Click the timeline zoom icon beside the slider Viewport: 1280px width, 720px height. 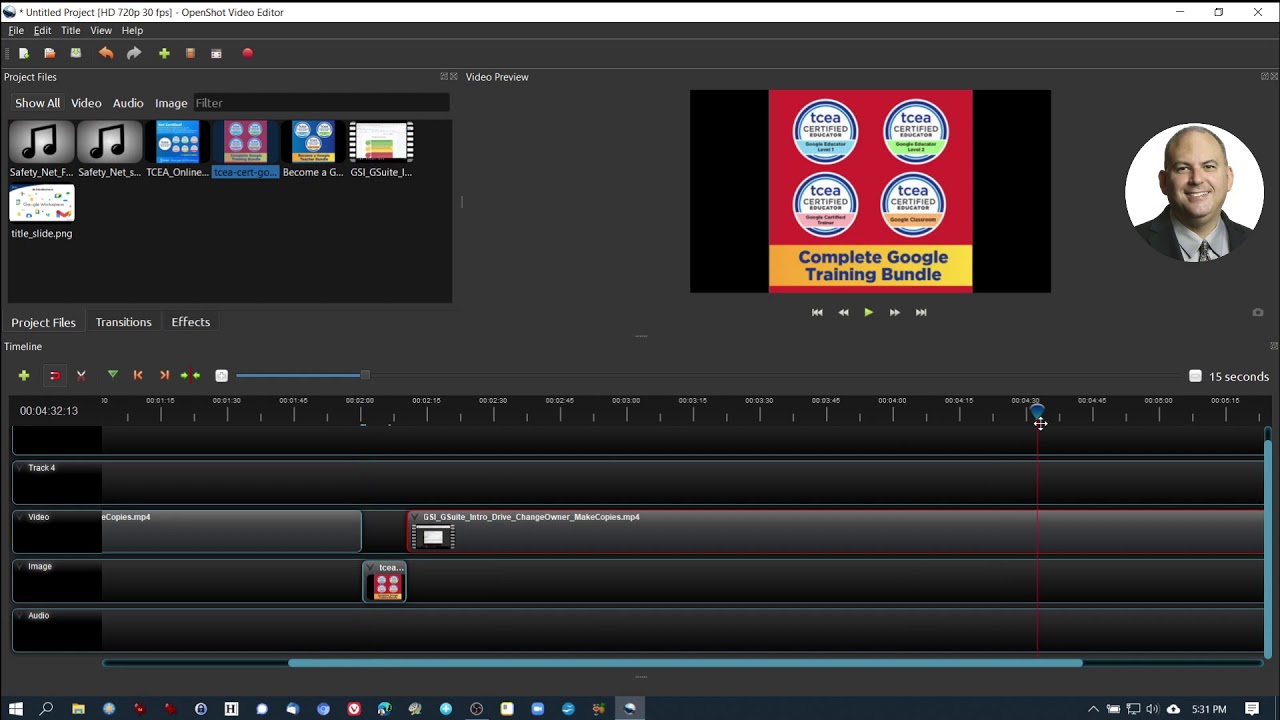(x=222, y=375)
